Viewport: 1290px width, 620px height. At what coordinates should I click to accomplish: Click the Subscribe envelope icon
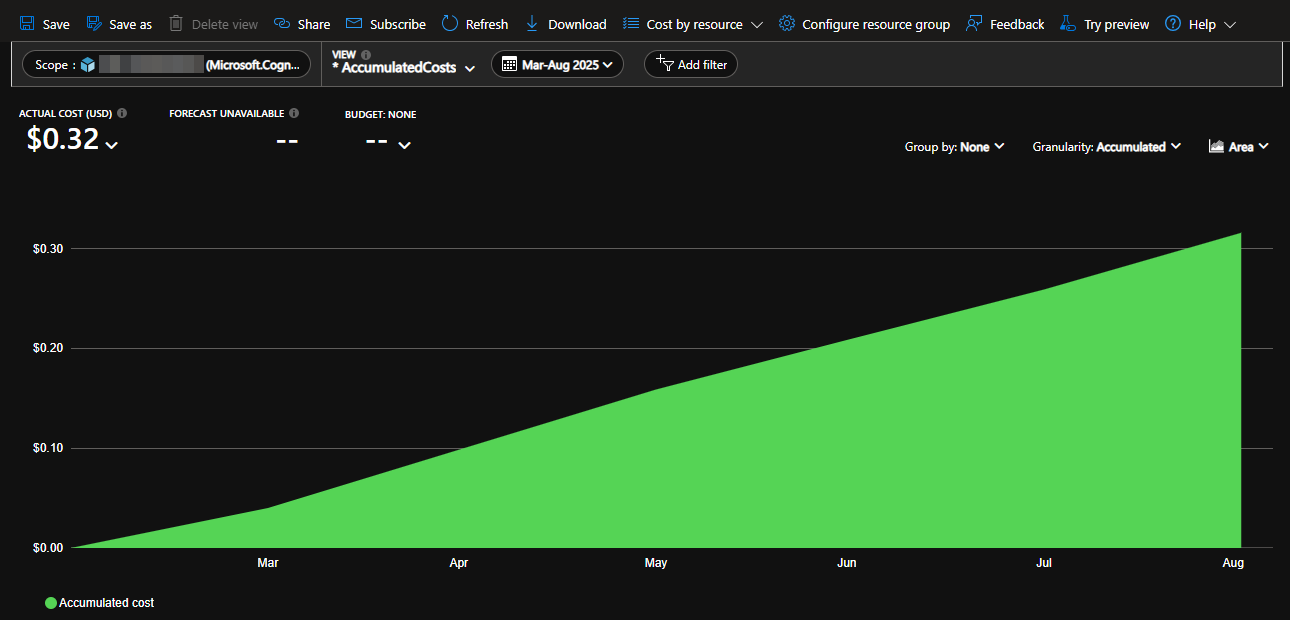354,23
